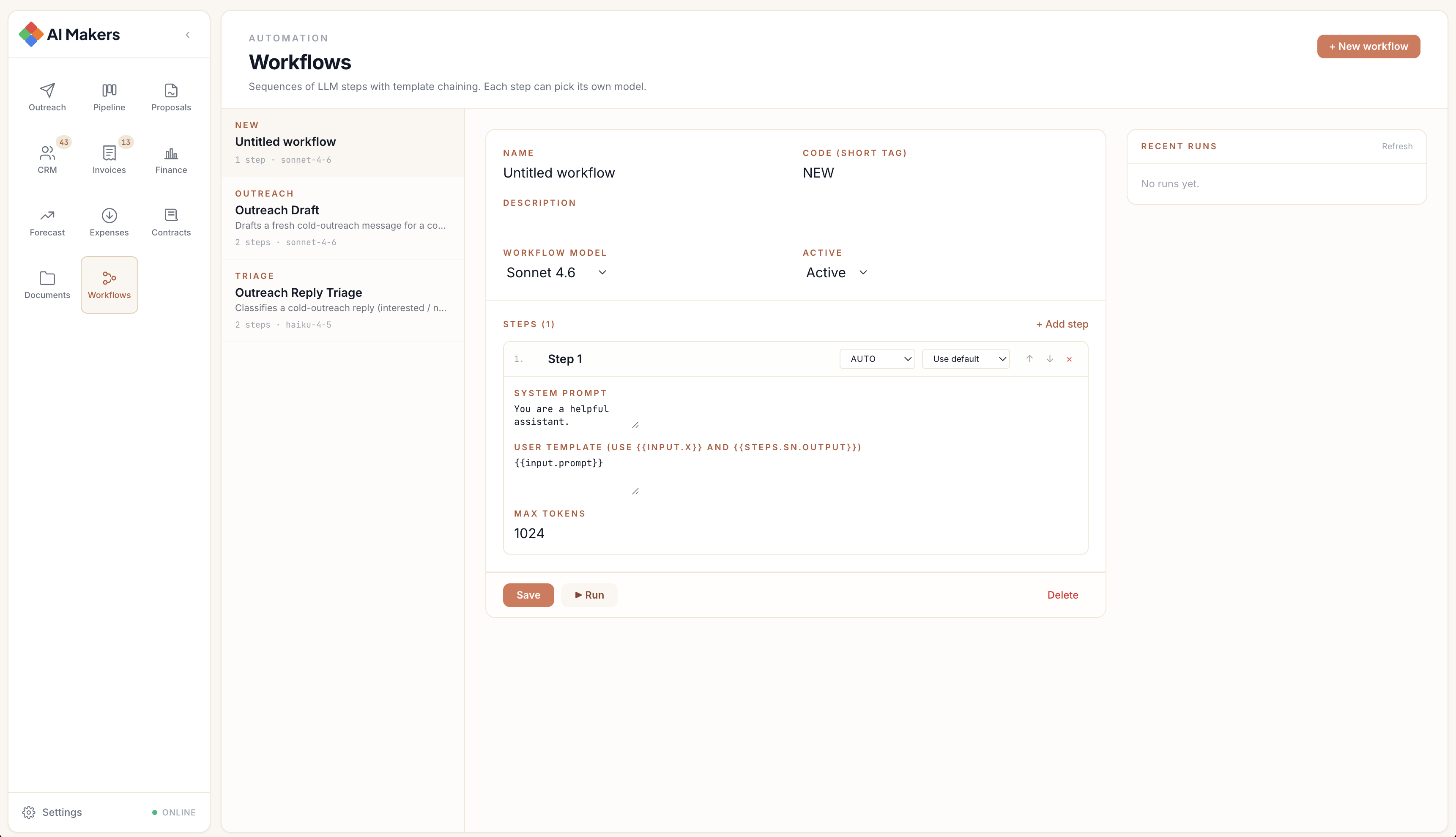Select the Outreach Draft workflow
1456x837 pixels.
(x=343, y=219)
